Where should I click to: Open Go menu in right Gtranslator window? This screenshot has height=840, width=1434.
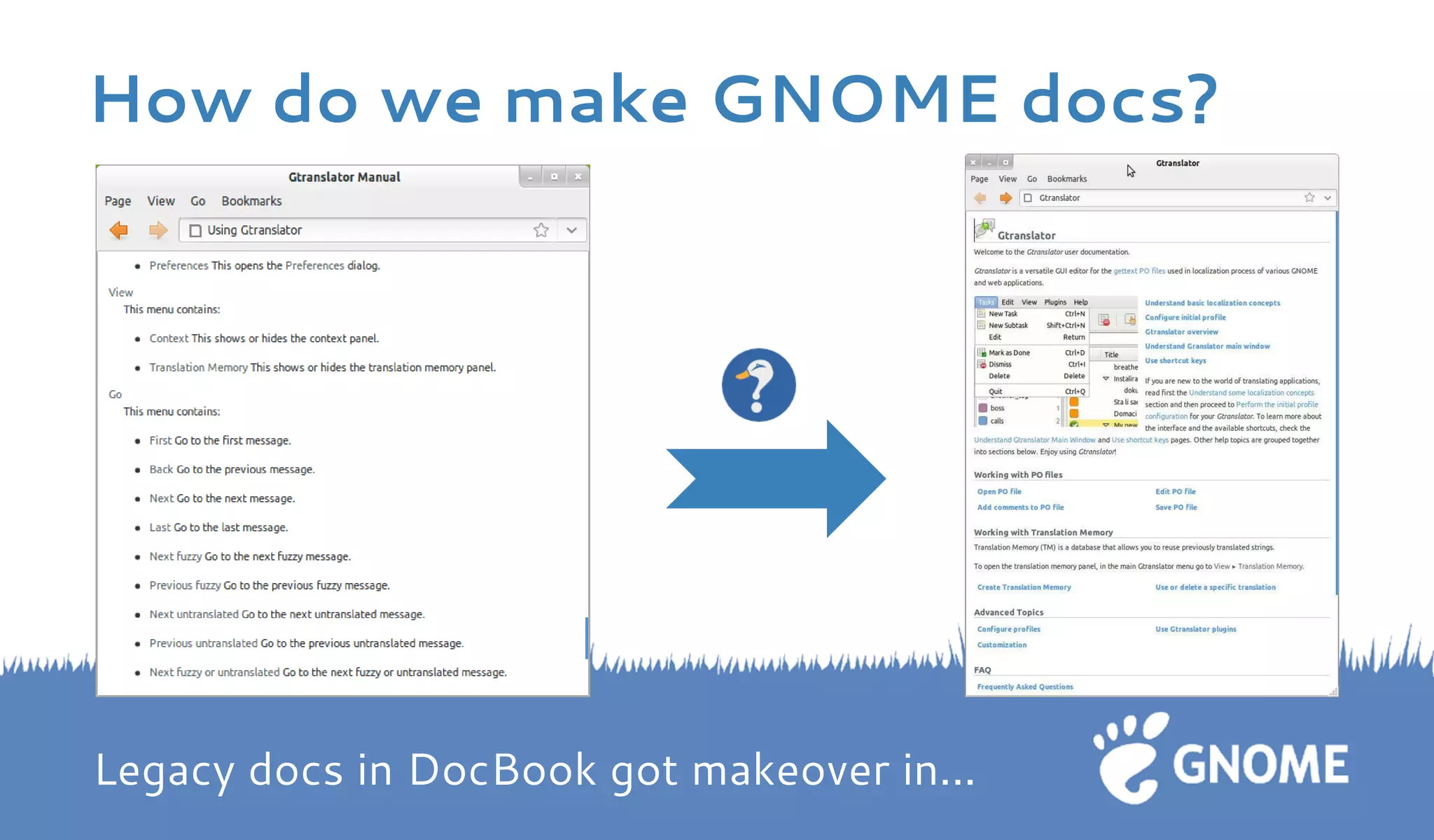click(x=1032, y=179)
